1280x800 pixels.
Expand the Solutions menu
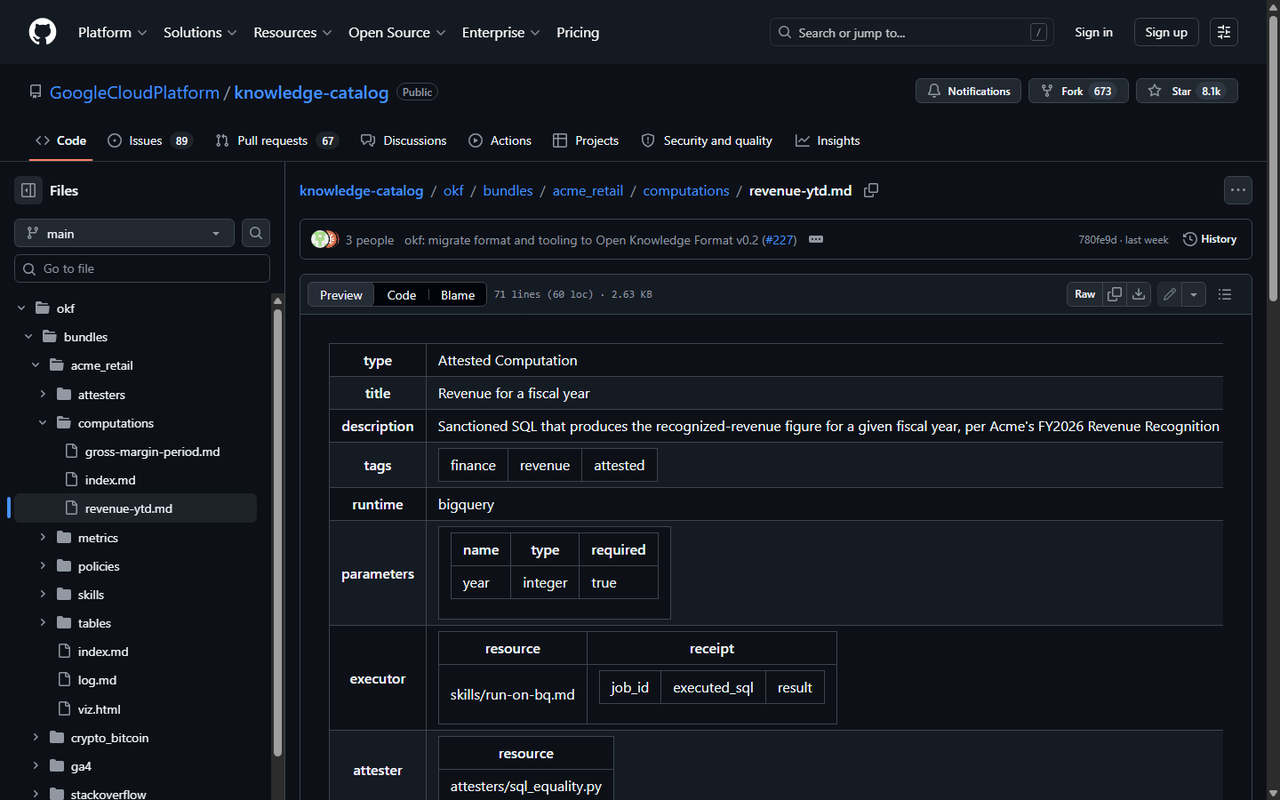tap(200, 33)
